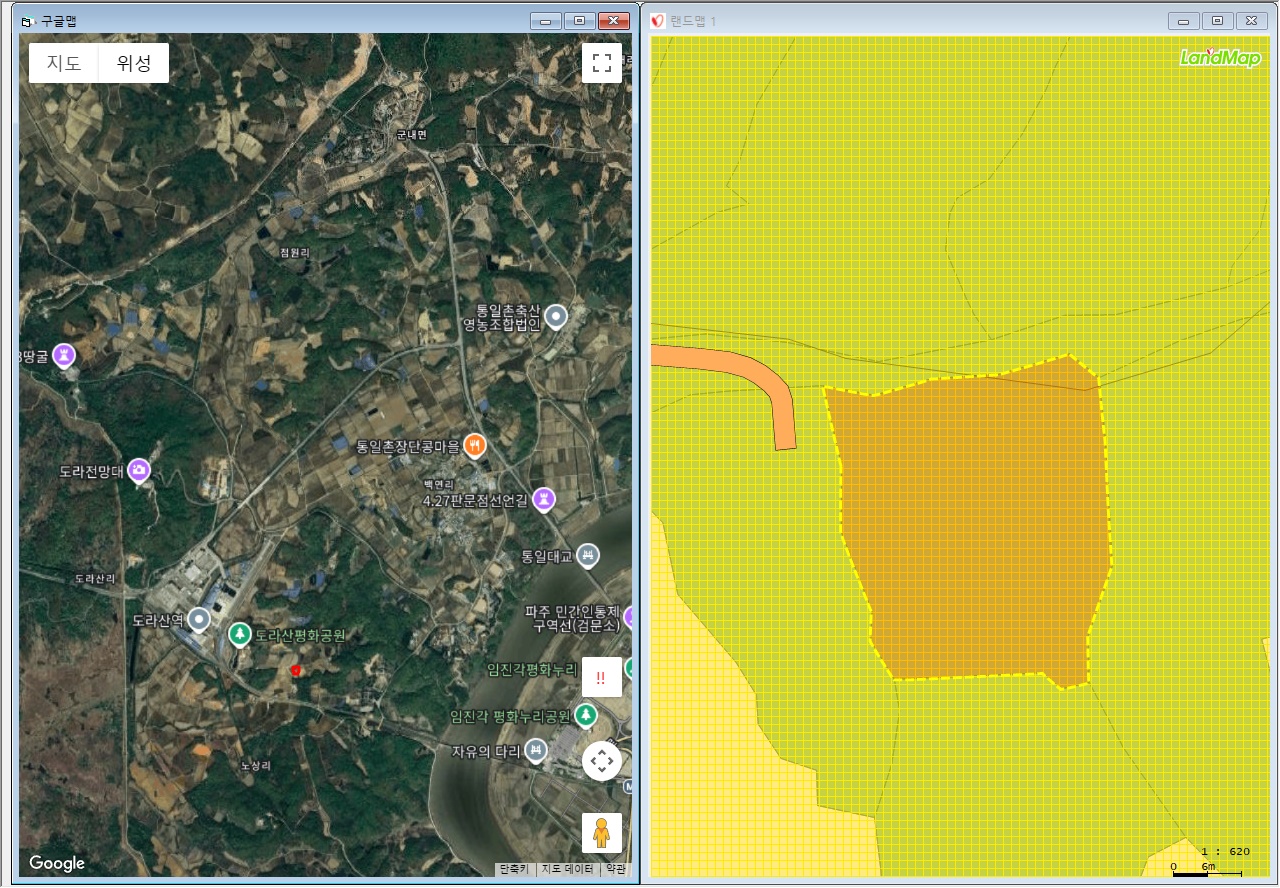The image size is (1280, 888).
Task: Open the 지도 데이터 link
Action: coord(568,869)
